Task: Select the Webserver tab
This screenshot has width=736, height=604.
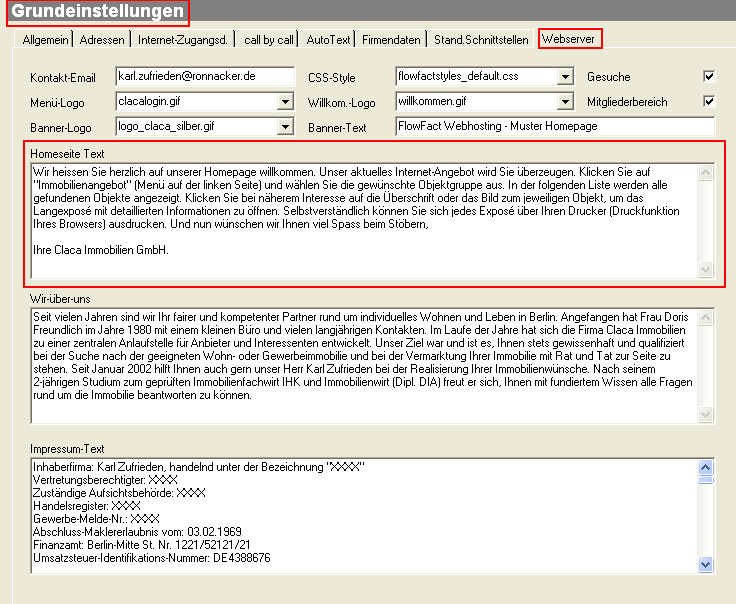Action: tap(569, 38)
